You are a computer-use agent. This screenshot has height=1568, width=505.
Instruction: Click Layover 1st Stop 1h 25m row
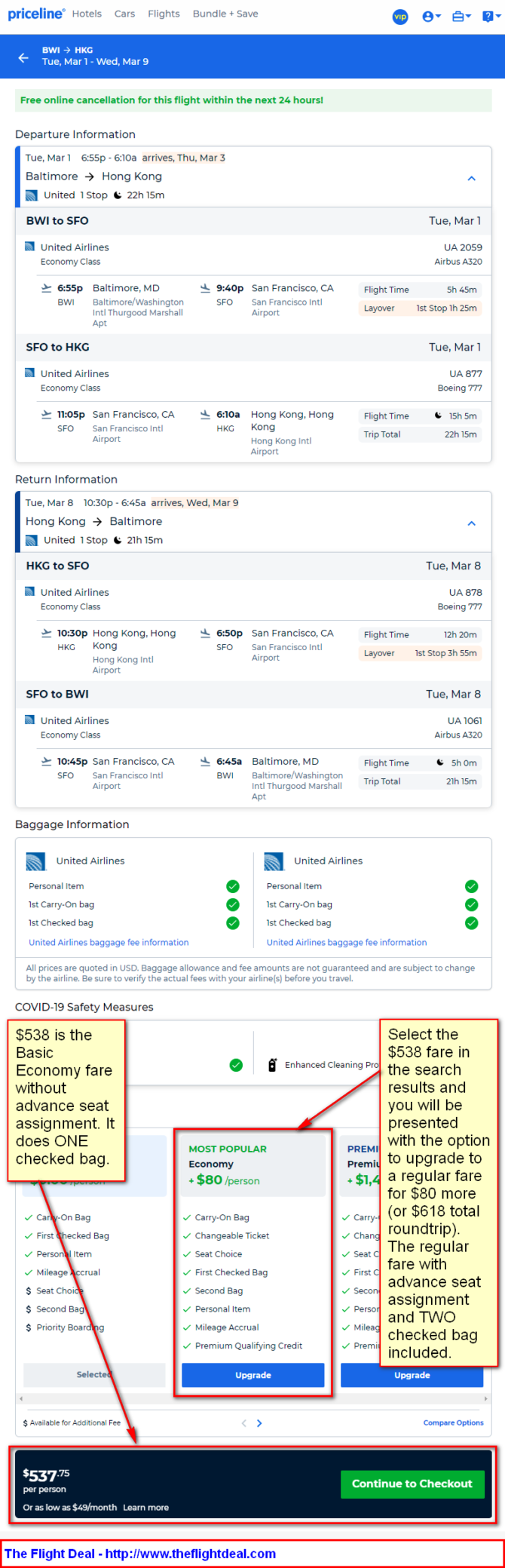coord(420,308)
